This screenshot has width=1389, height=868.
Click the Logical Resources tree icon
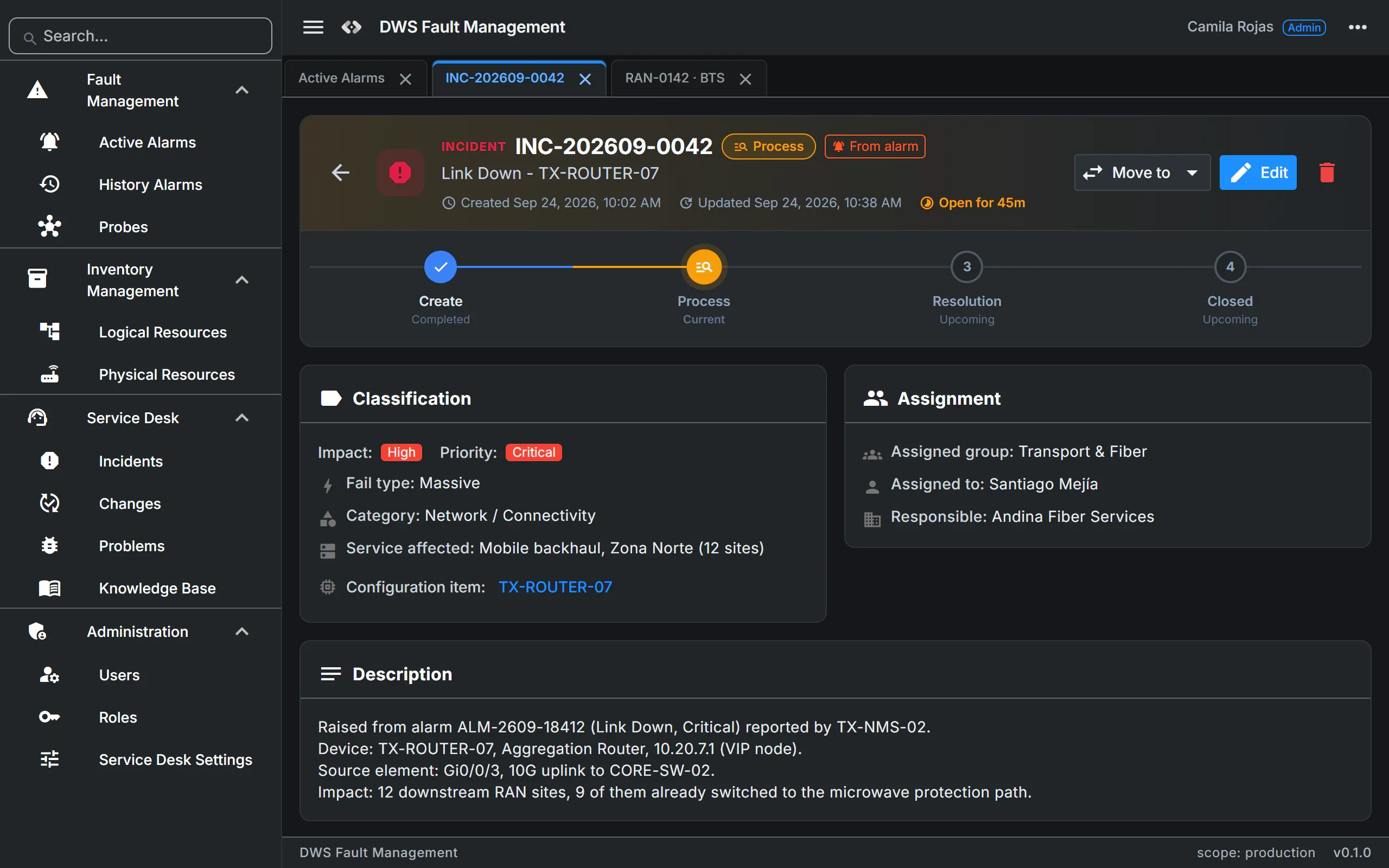pos(49,332)
